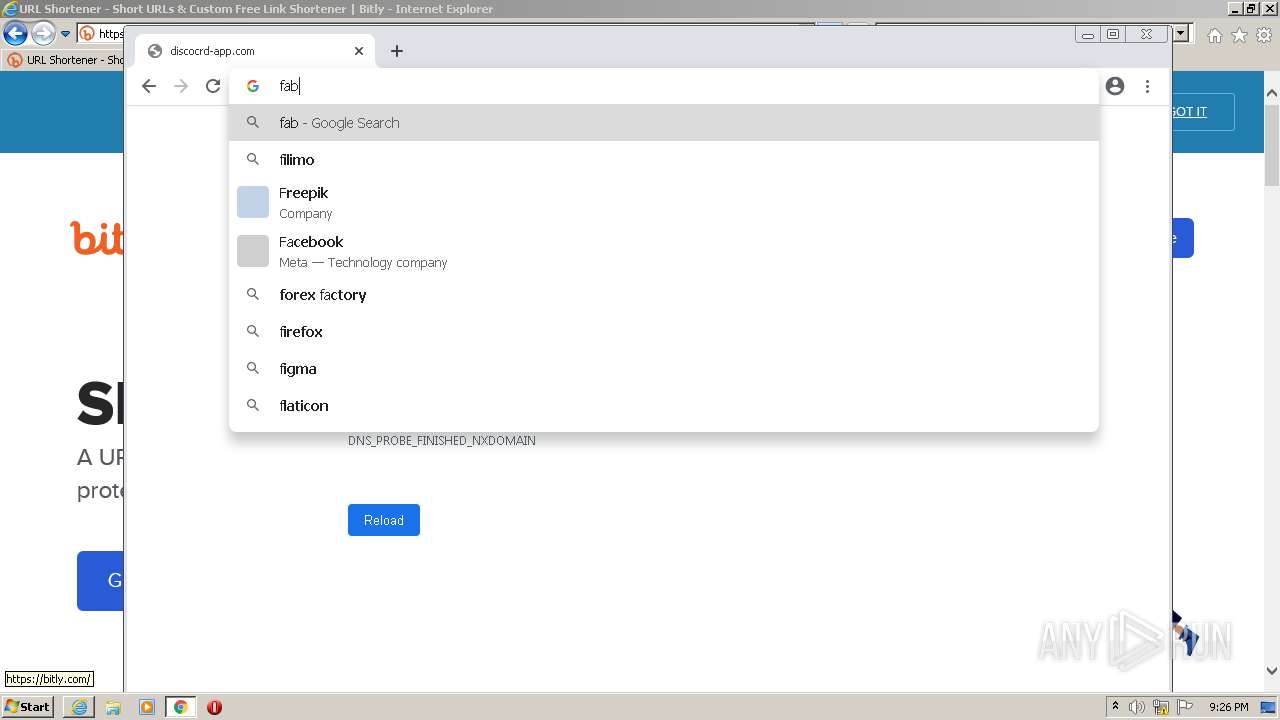Viewport: 1280px width, 720px height.
Task: Click the Freepik thumbnail image
Action: click(x=253, y=202)
